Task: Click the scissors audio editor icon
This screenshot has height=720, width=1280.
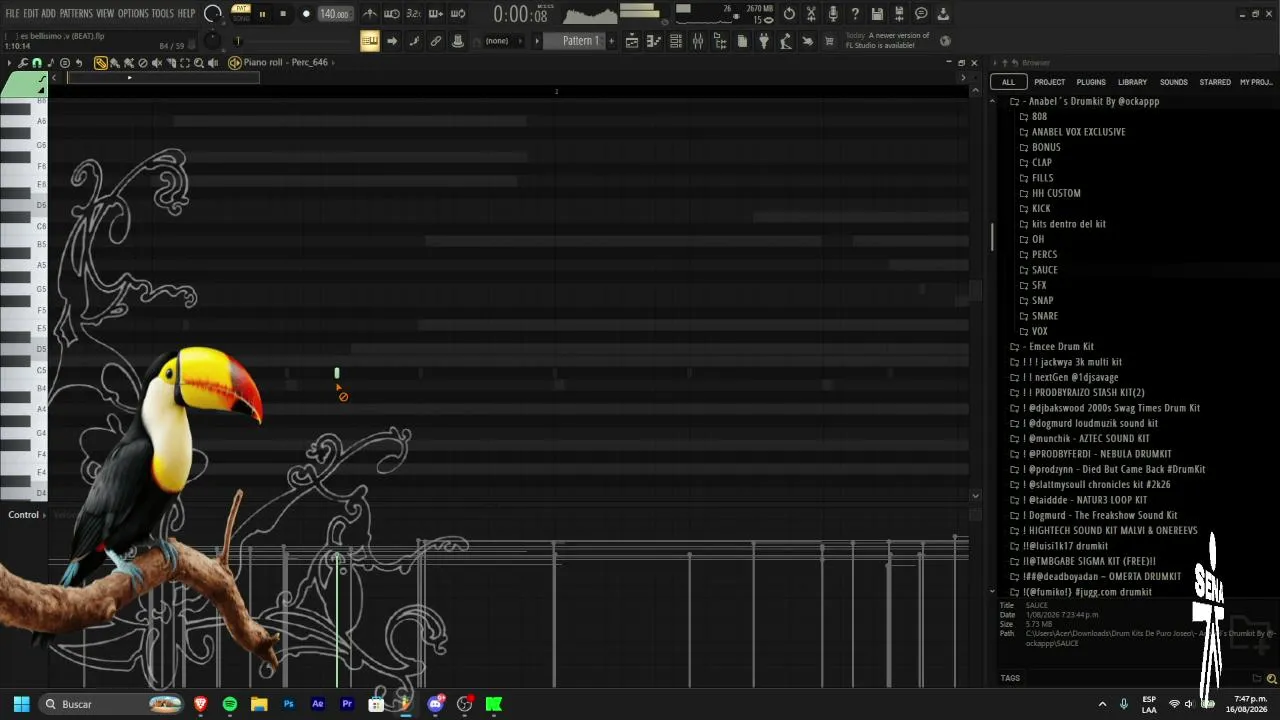Action: [x=811, y=14]
